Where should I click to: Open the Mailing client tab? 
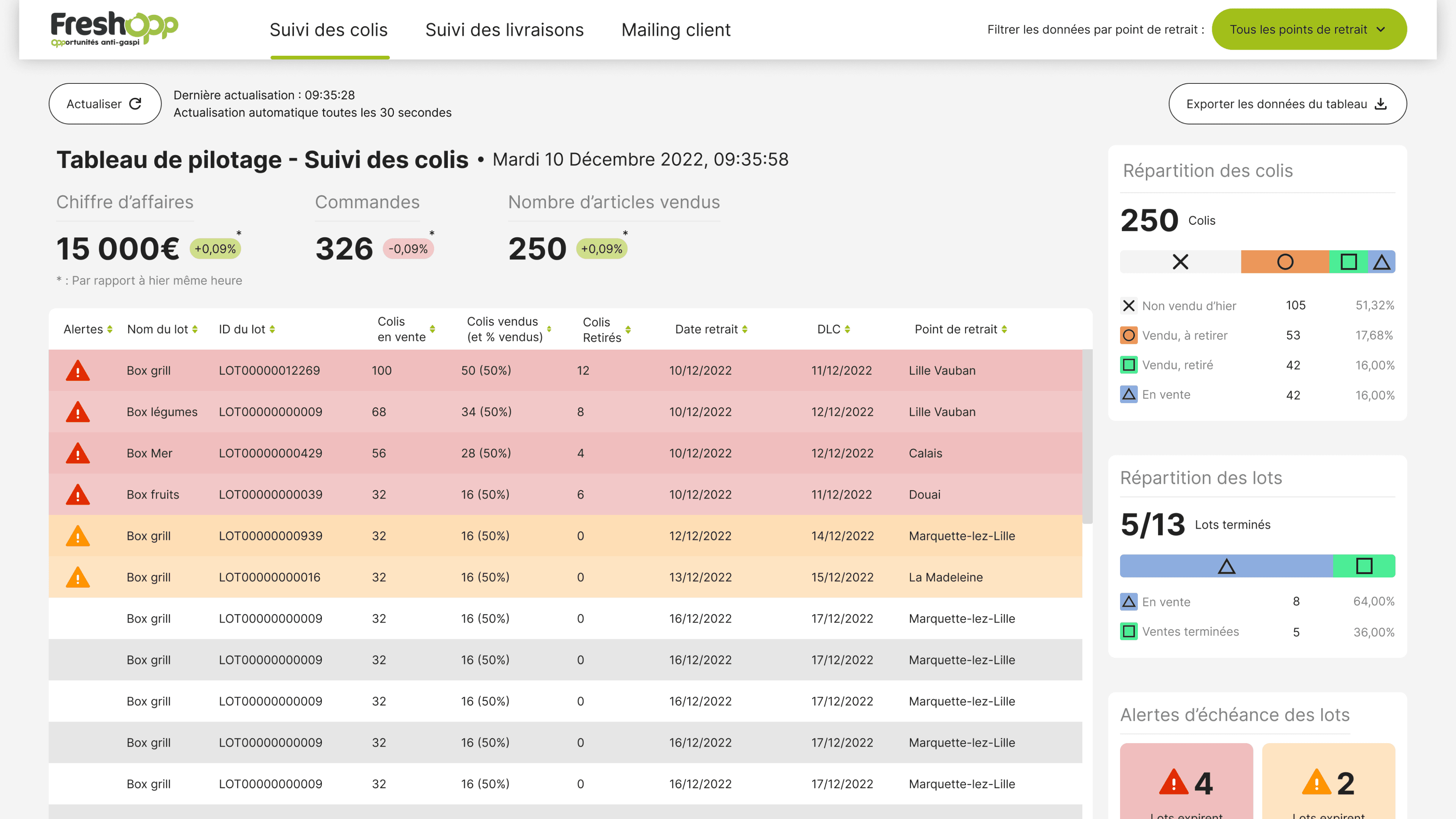(x=675, y=30)
